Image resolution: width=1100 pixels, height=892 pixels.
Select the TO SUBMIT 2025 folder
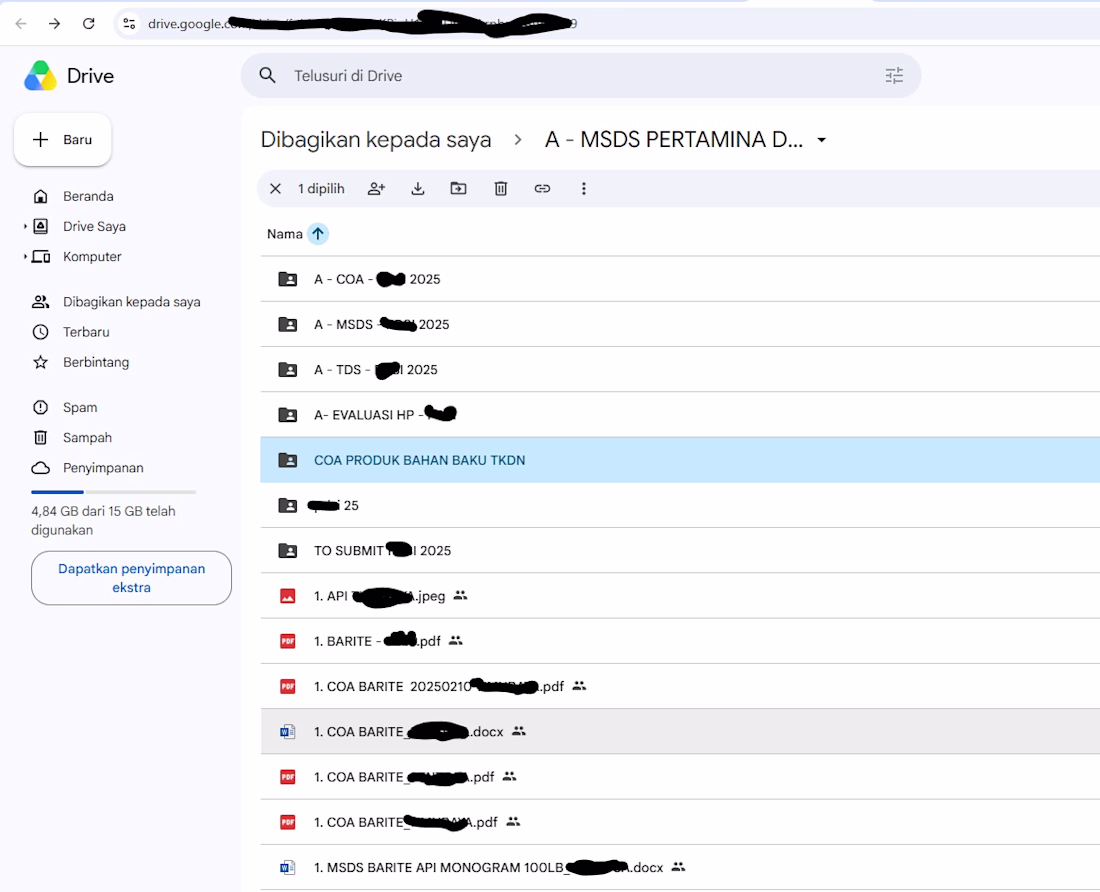(x=680, y=550)
